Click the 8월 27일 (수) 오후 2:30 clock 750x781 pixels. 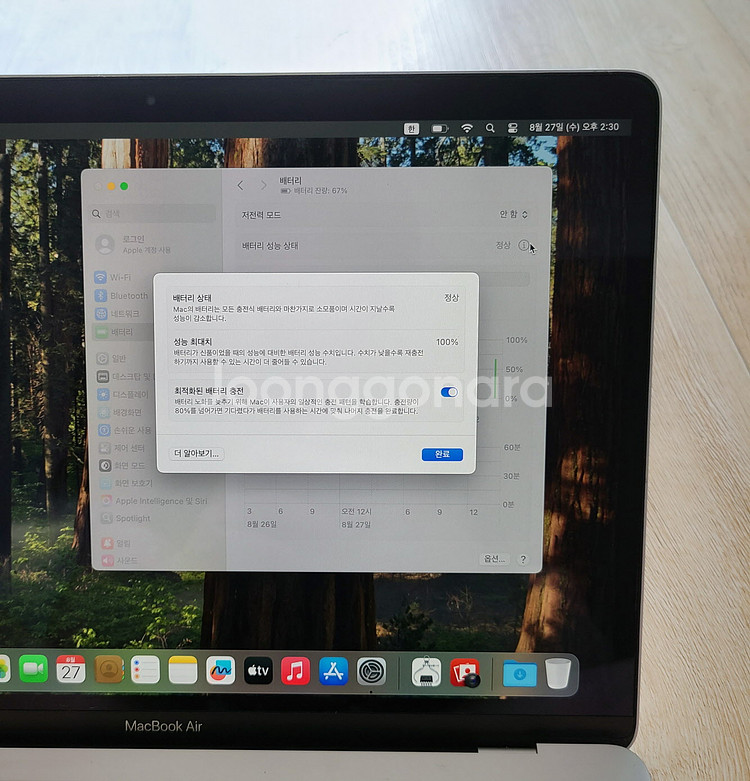tap(574, 127)
